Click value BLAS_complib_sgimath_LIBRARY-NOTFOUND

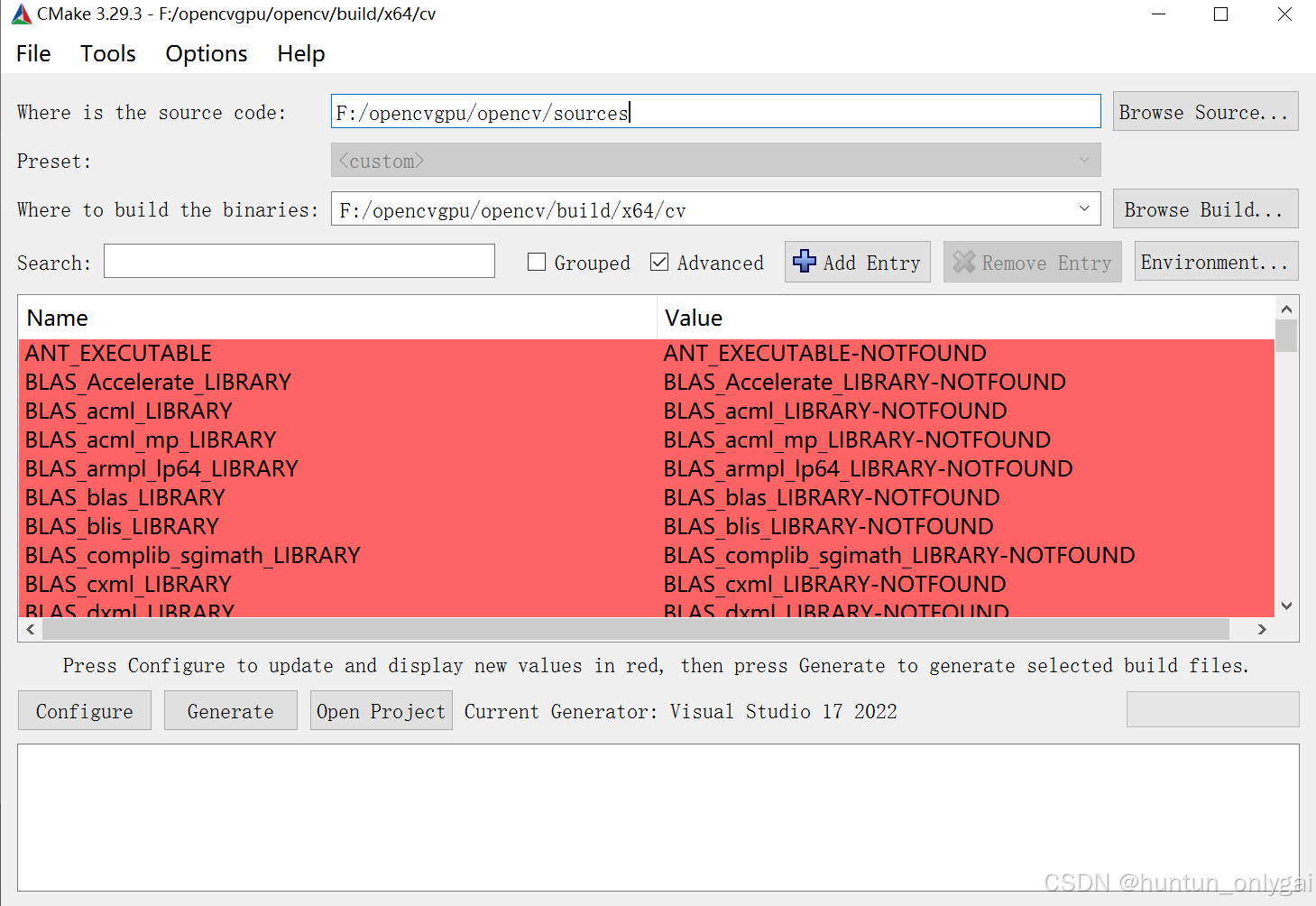pos(899,555)
